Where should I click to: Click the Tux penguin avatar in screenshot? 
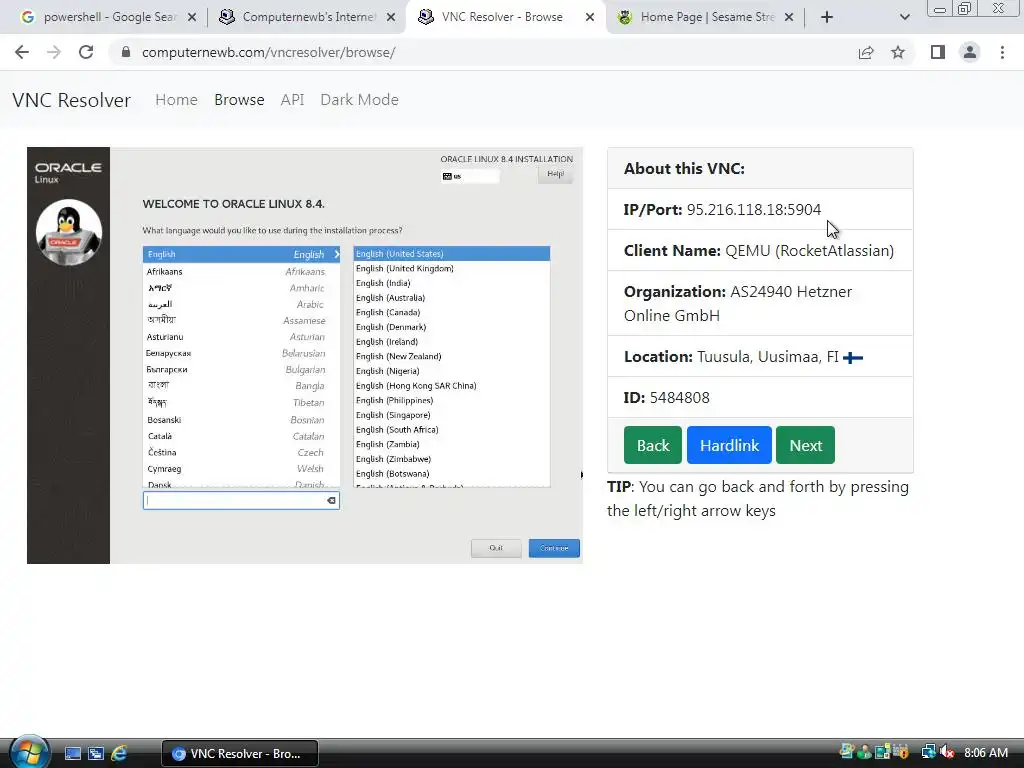[x=69, y=232]
